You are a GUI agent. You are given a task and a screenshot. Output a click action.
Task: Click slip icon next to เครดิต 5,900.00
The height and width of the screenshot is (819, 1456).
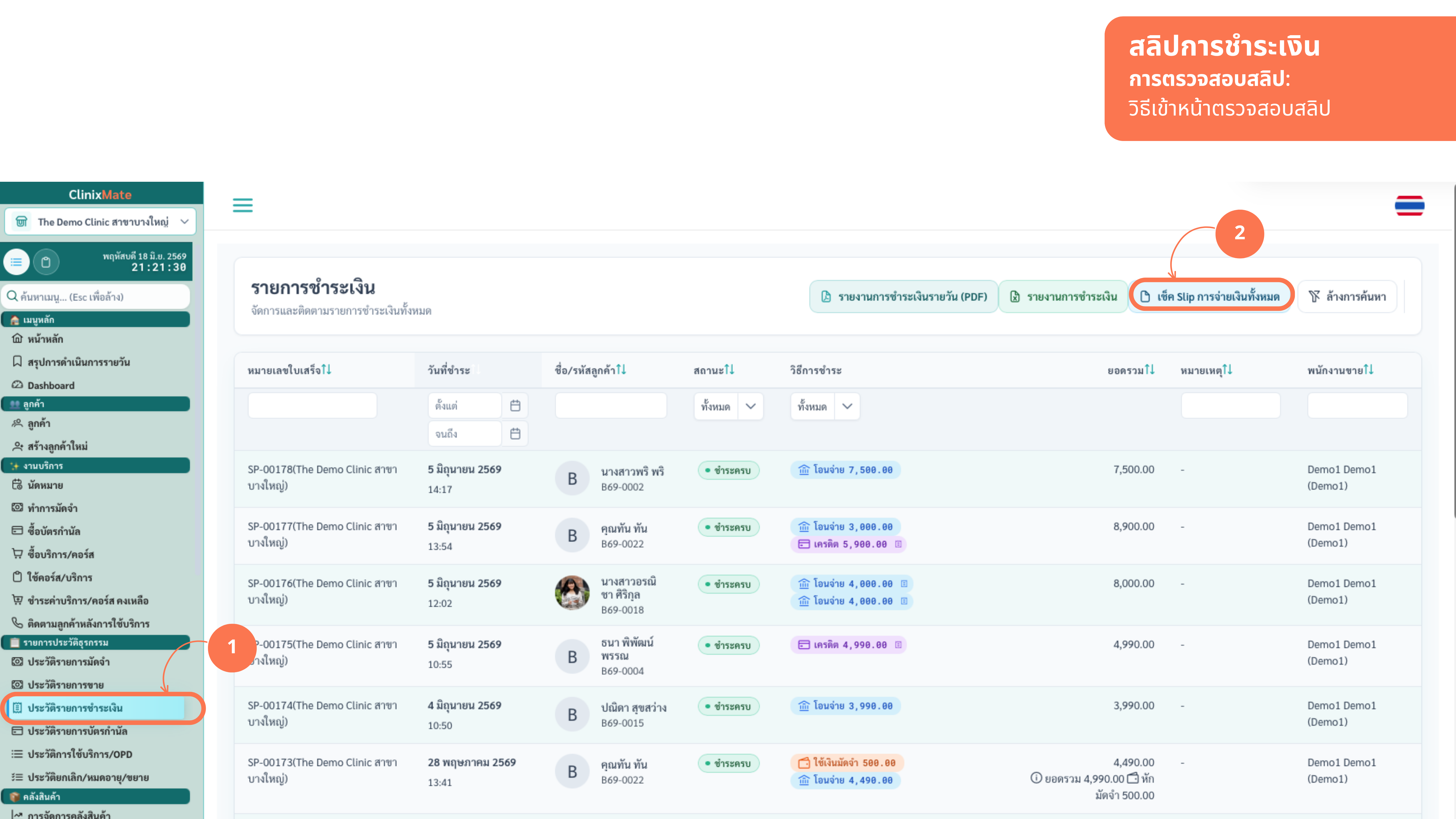click(898, 544)
